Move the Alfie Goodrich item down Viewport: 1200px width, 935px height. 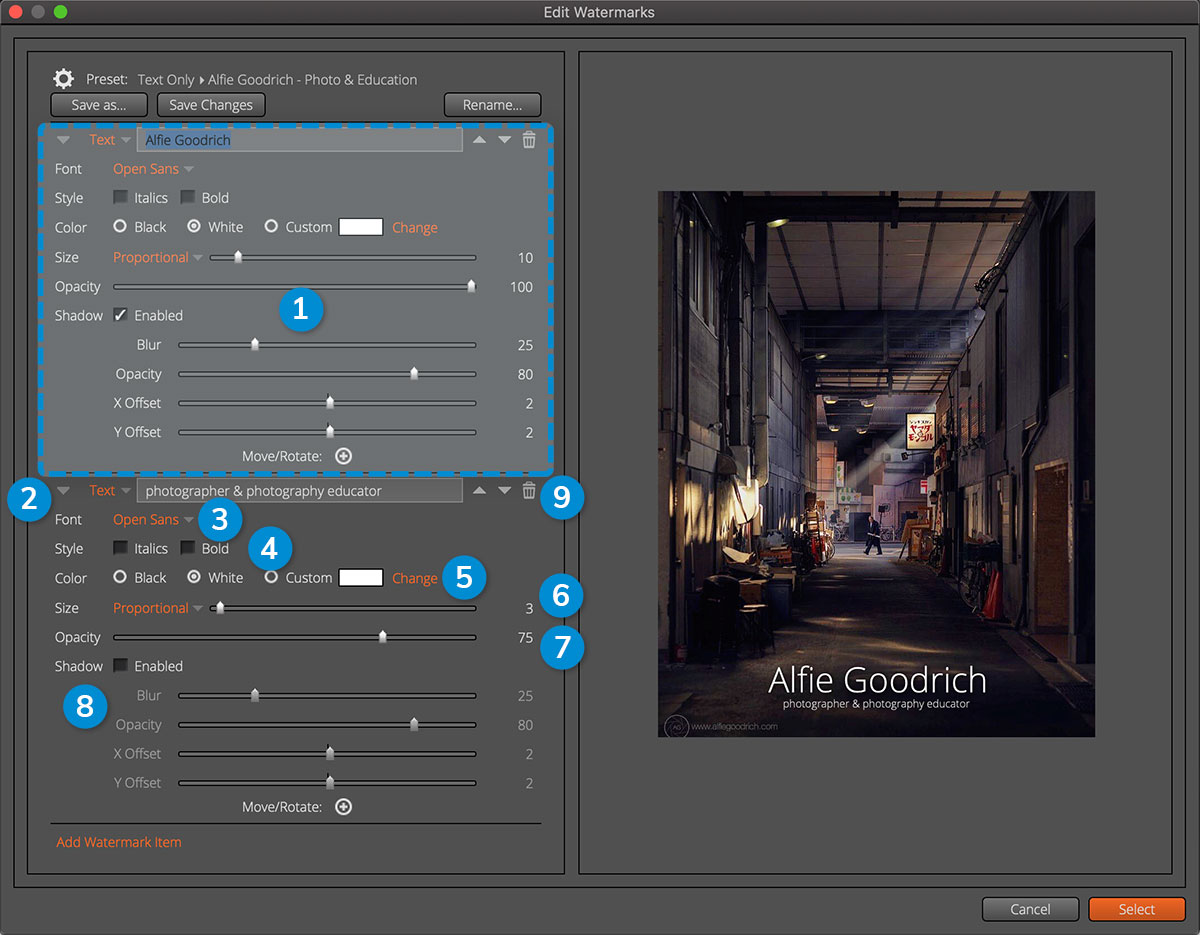504,140
